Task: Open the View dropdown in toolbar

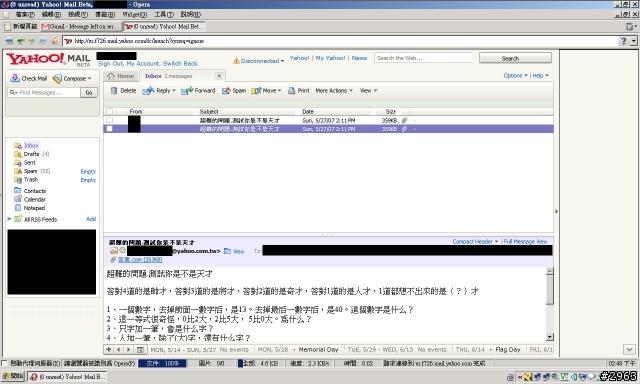Action: pos(368,91)
